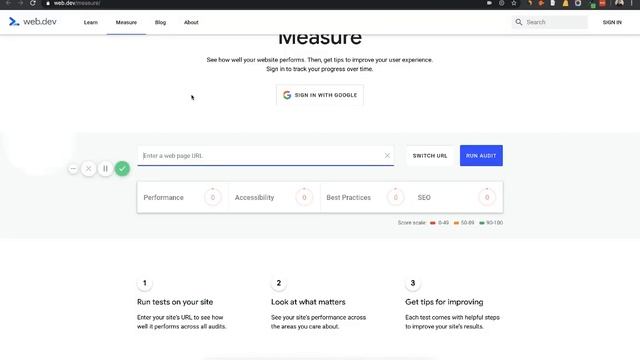
Task: Click the address bar lock icon
Action: click(48, 3)
